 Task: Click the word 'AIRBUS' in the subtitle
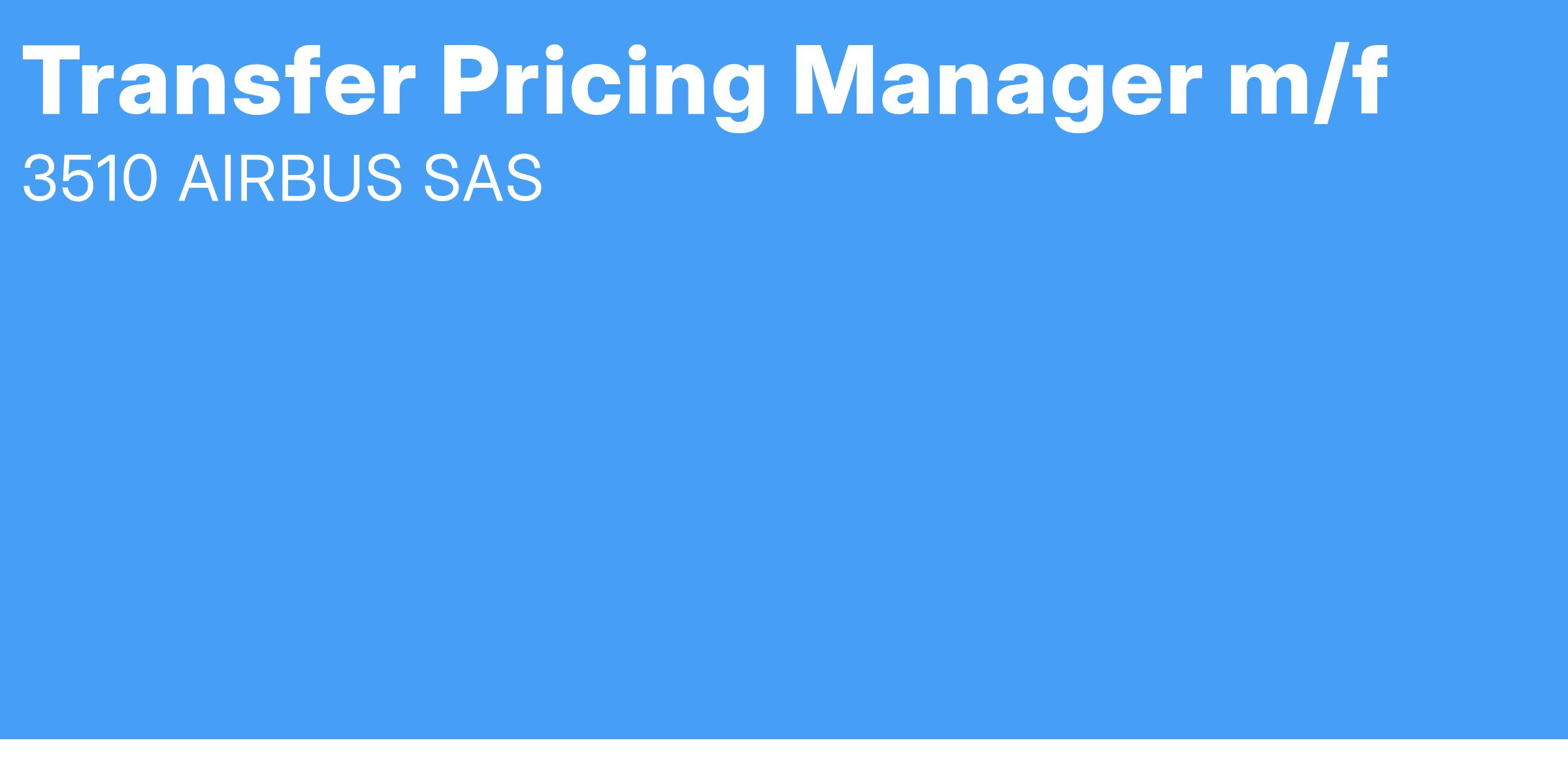pyautogui.click(x=290, y=178)
